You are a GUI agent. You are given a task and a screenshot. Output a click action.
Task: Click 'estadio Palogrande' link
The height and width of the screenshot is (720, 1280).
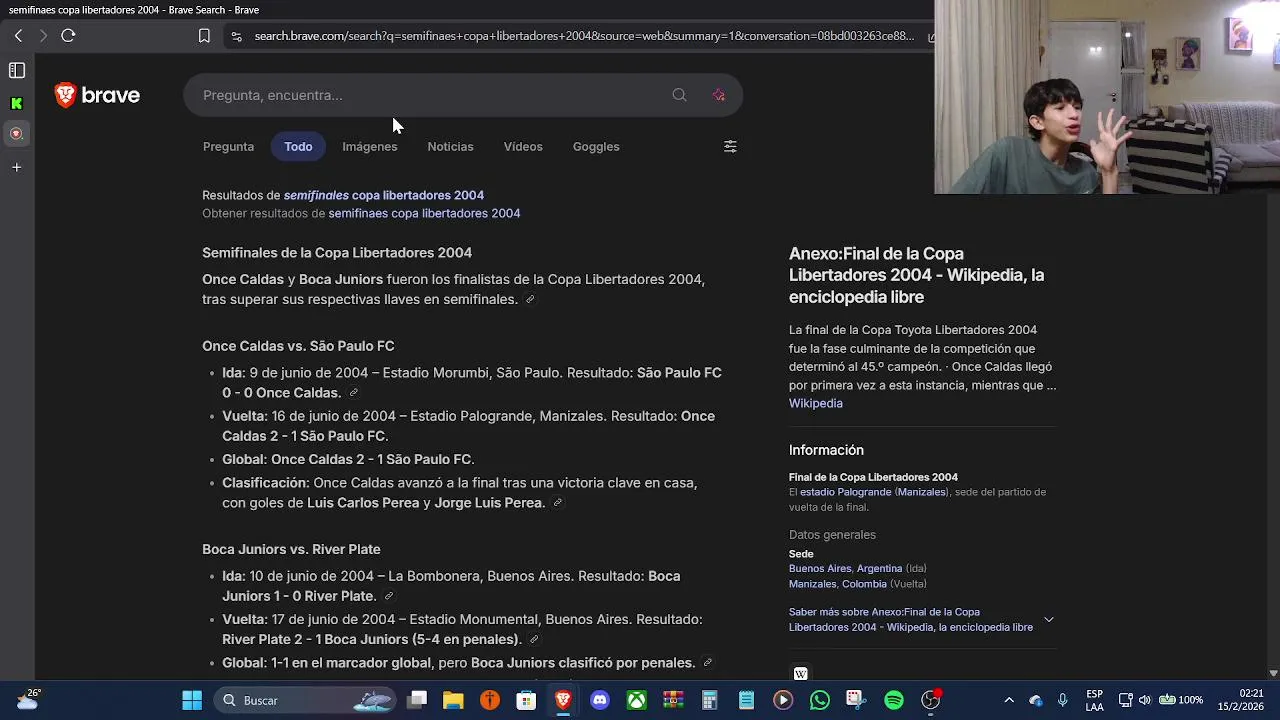[x=845, y=492]
